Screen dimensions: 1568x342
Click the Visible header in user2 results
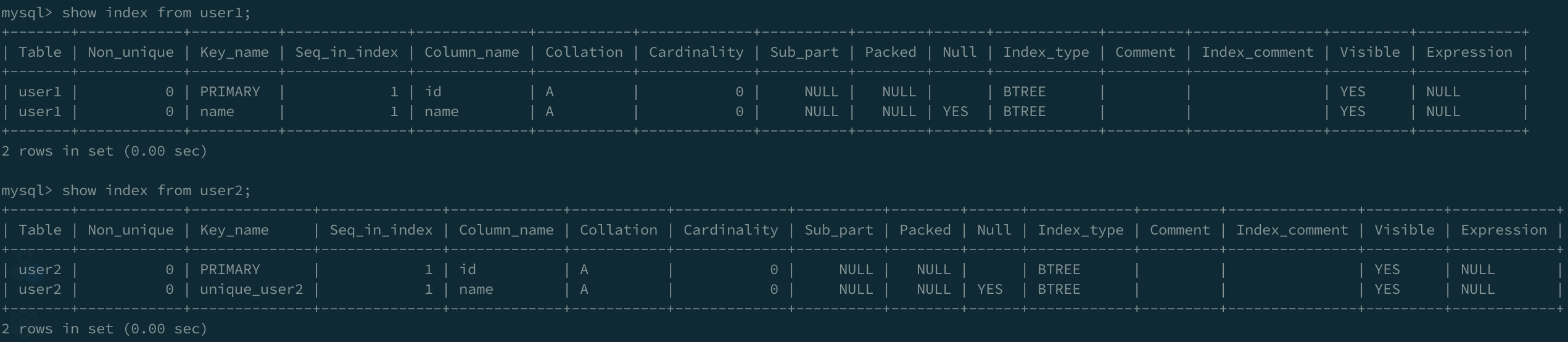click(1404, 230)
